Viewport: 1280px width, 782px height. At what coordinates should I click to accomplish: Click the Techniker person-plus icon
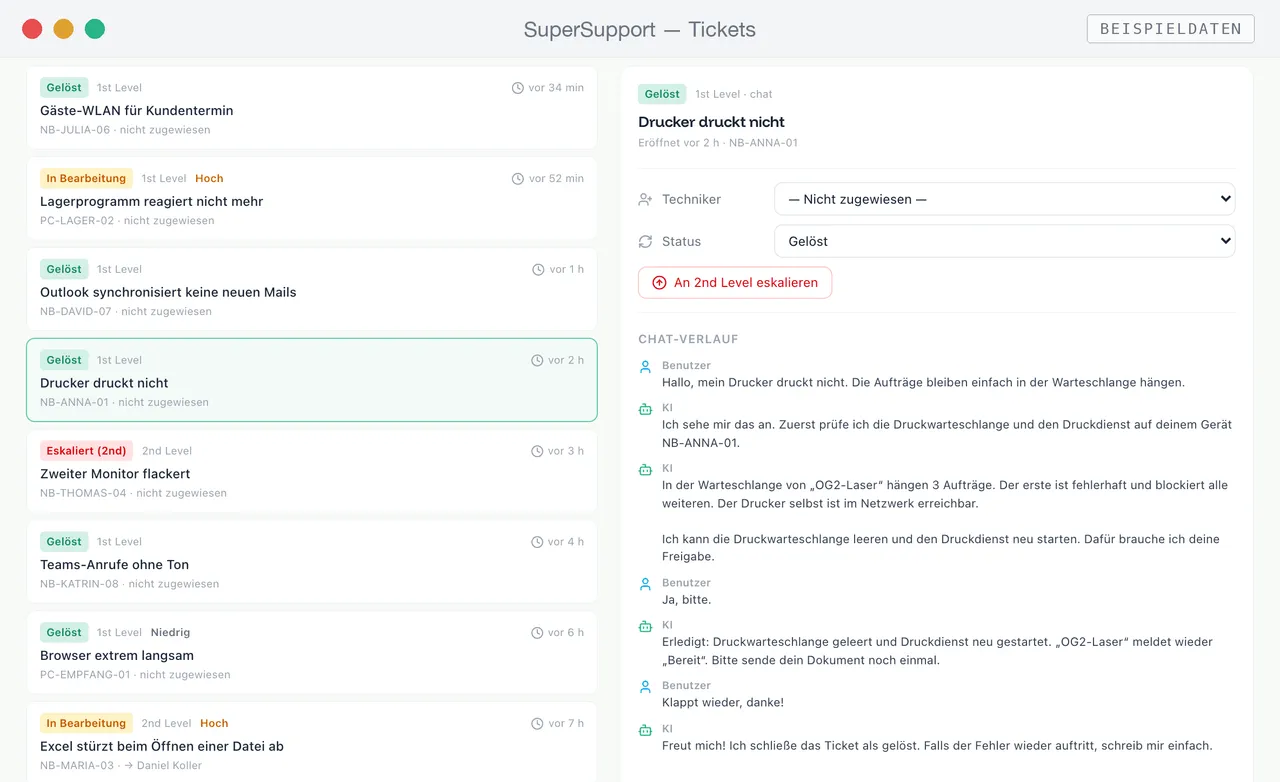pyautogui.click(x=645, y=200)
